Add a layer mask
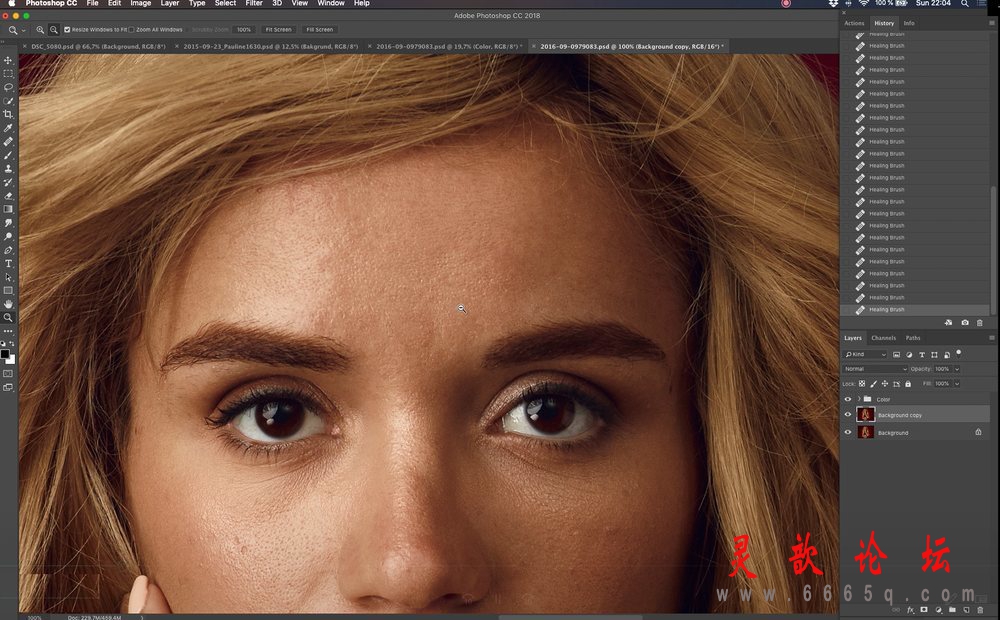The height and width of the screenshot is (620, 1000). coord(924,610)
